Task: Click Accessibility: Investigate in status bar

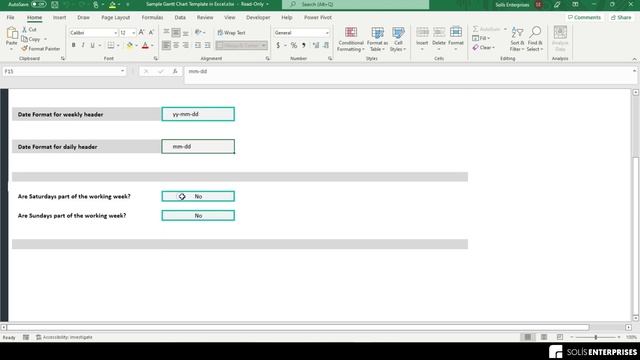Action: 64,337
